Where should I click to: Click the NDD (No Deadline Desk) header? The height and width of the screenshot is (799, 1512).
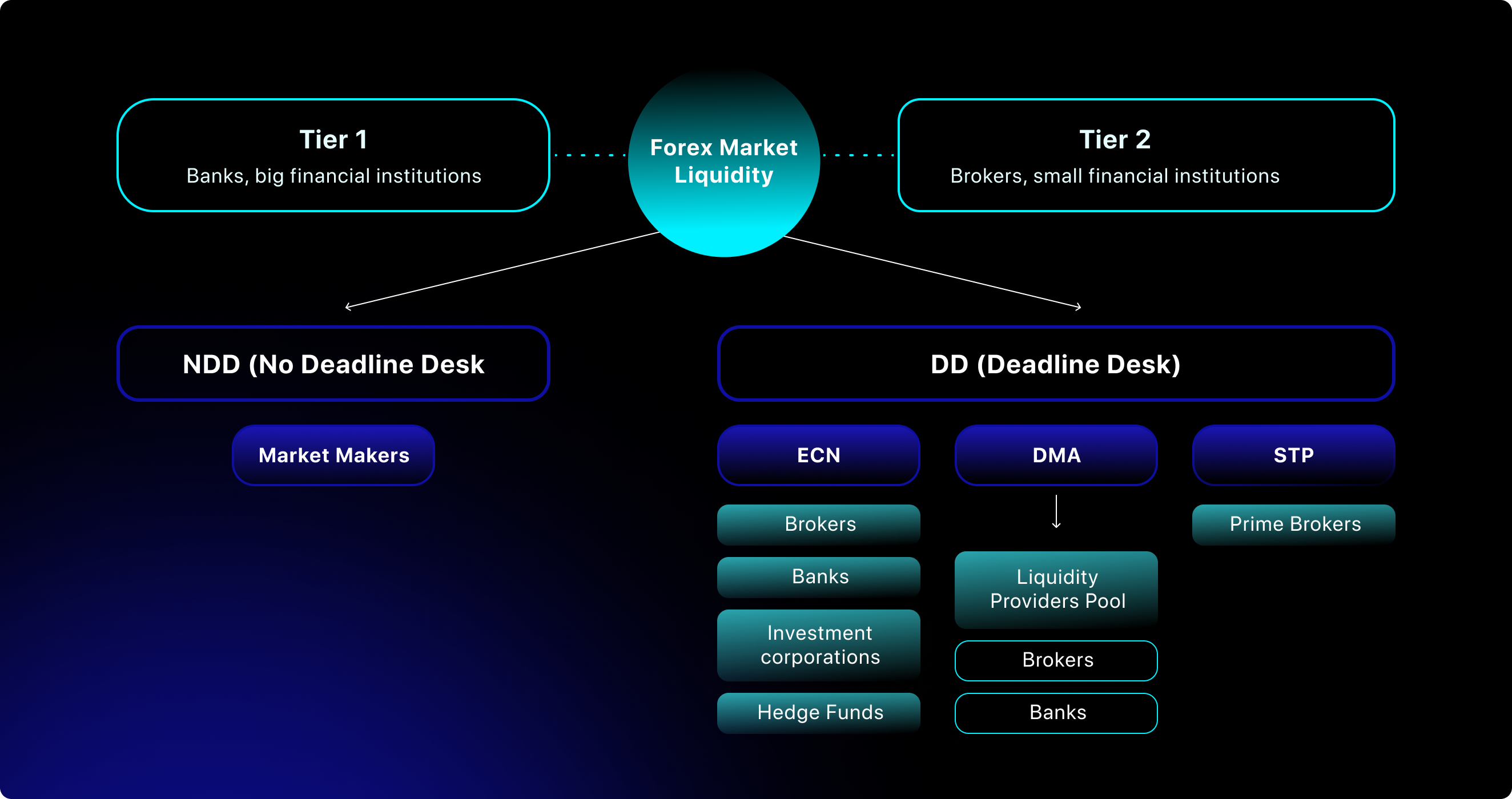coord(333,364)
